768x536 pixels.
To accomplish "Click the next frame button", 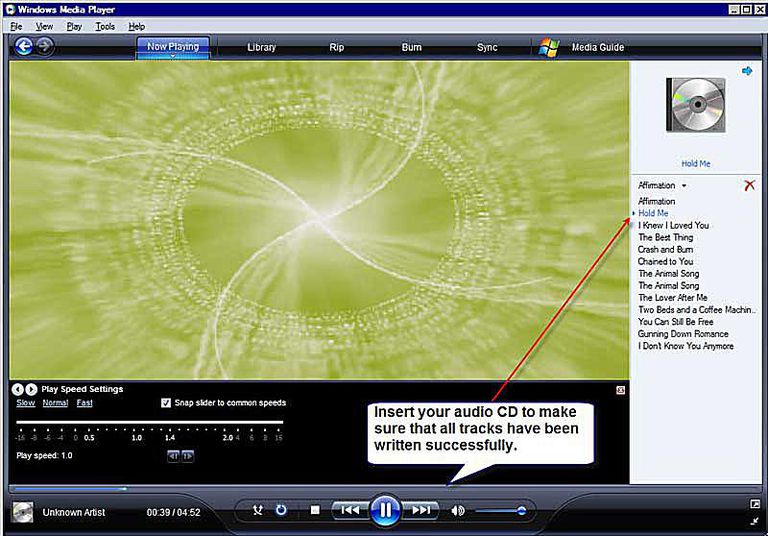I will pos(188,456).
